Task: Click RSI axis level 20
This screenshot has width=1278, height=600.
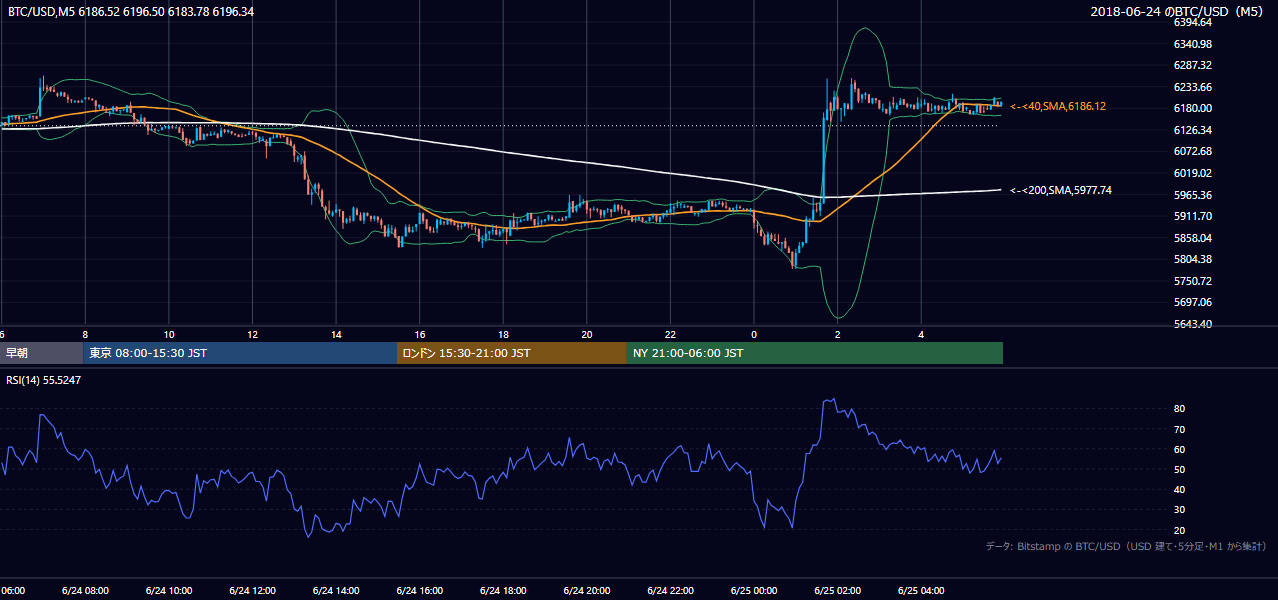Action: (1180, 530)
